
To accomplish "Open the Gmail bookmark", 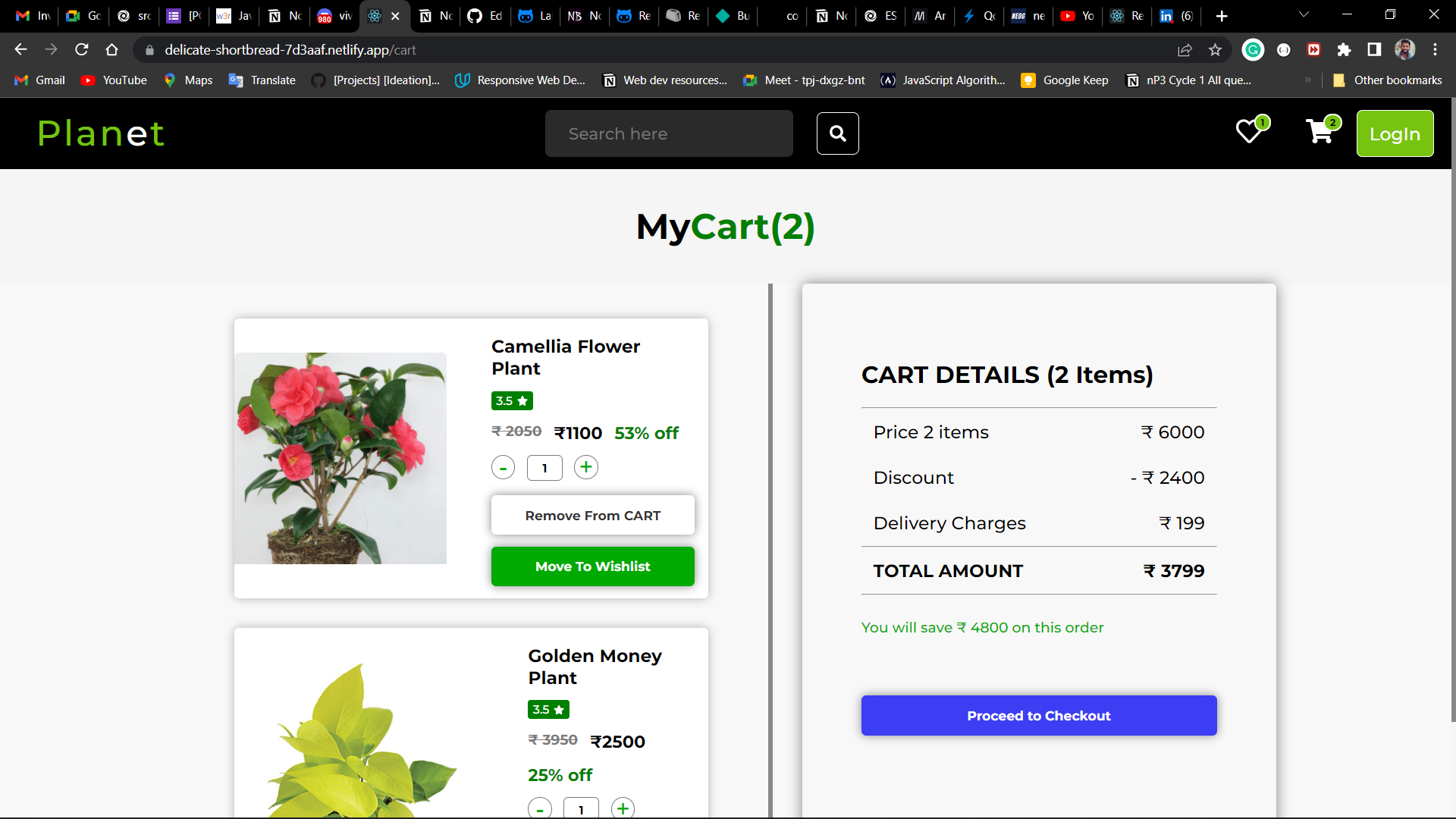I will pos(38,80).
